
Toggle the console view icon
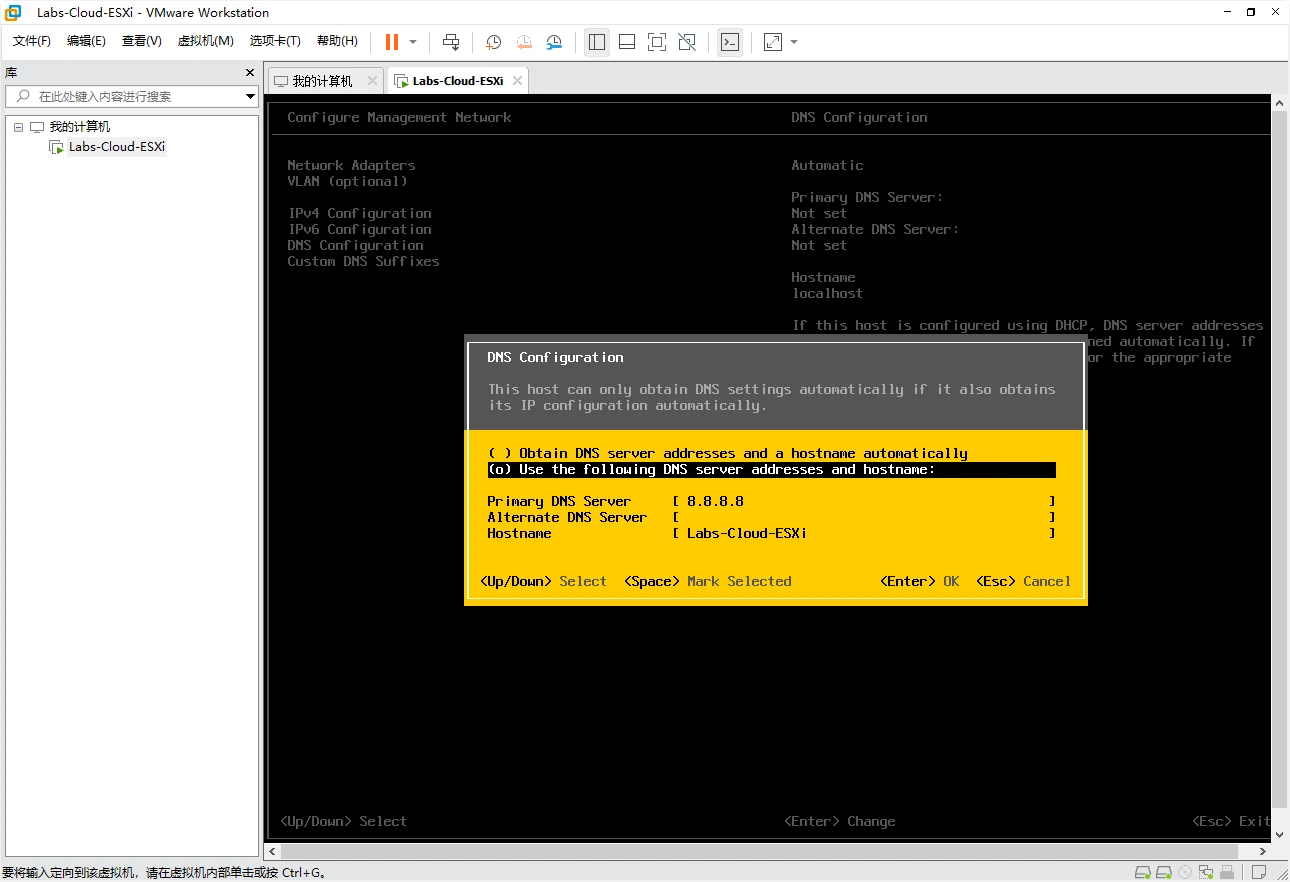pos(730,42)
